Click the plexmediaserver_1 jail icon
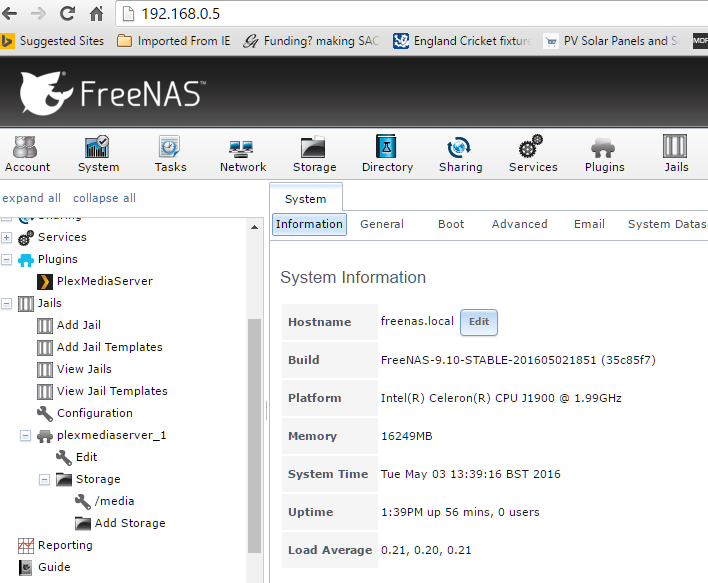 point(45,436)
